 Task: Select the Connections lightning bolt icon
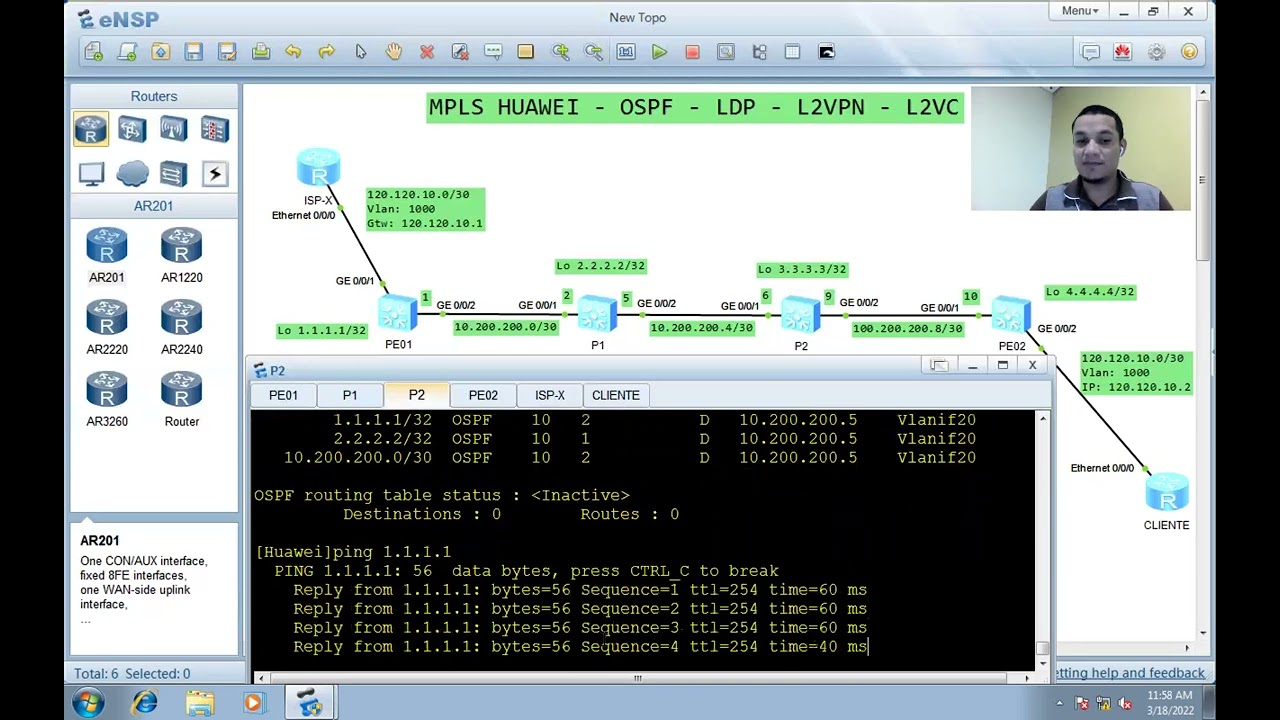(214, 174)
